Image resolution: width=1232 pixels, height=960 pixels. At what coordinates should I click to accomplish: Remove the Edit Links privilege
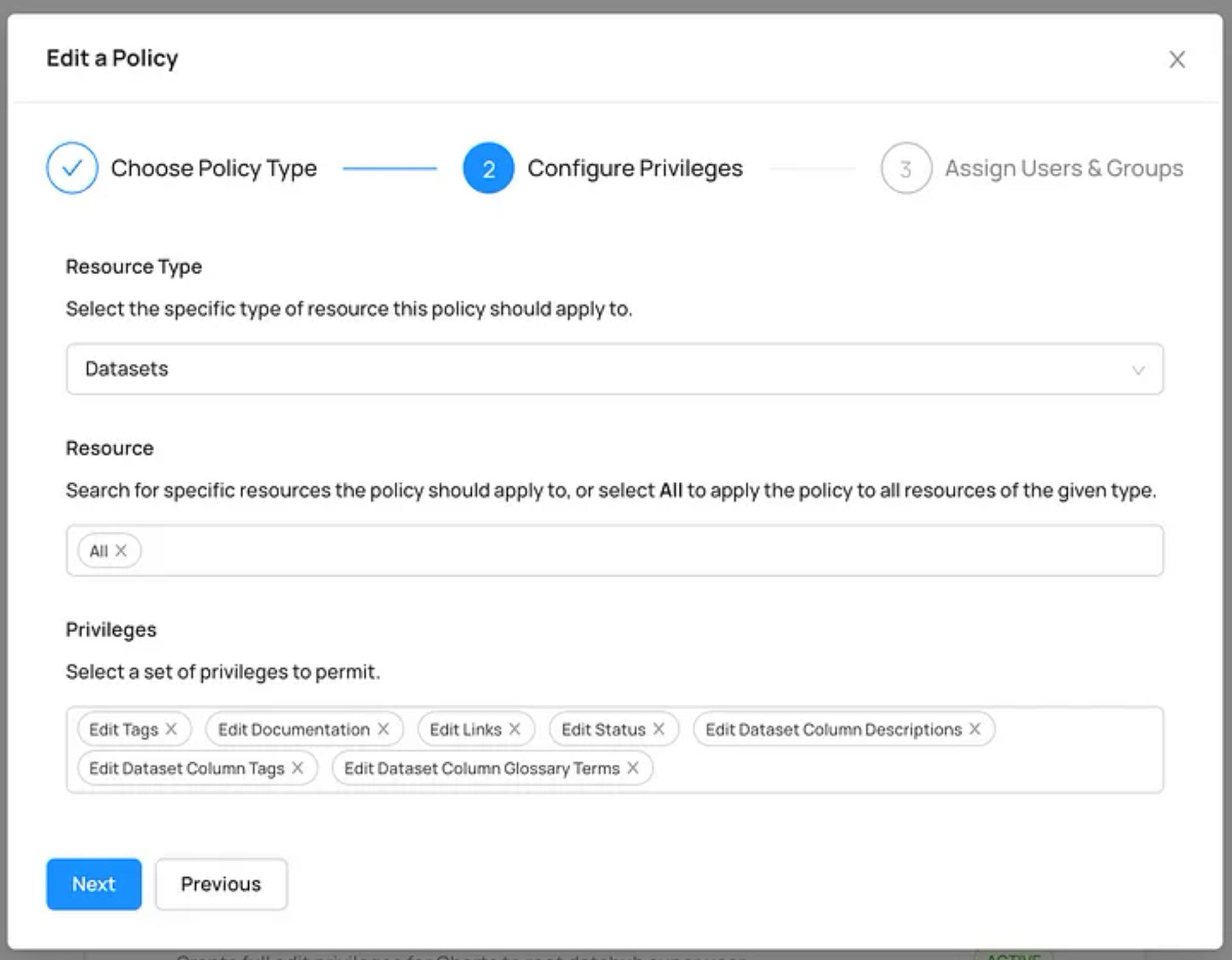pos(515,729)
